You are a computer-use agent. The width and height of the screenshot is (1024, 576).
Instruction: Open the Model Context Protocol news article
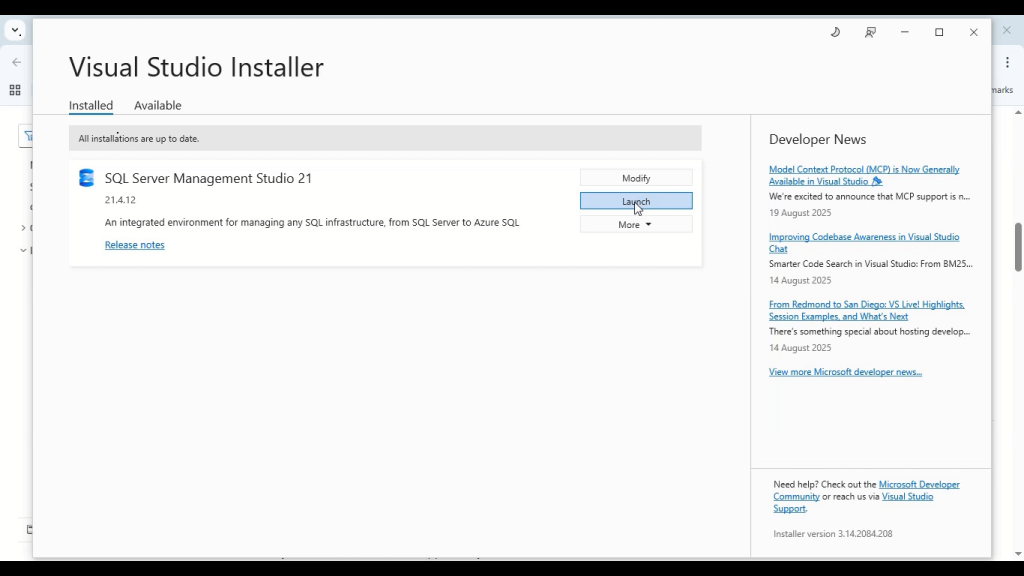[864, 175]
